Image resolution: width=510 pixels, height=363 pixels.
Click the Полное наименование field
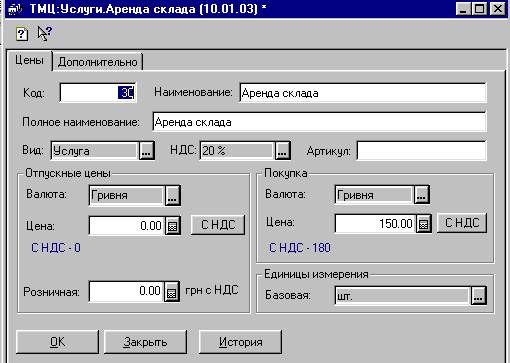pyautogui.click(x=319, y=122)
